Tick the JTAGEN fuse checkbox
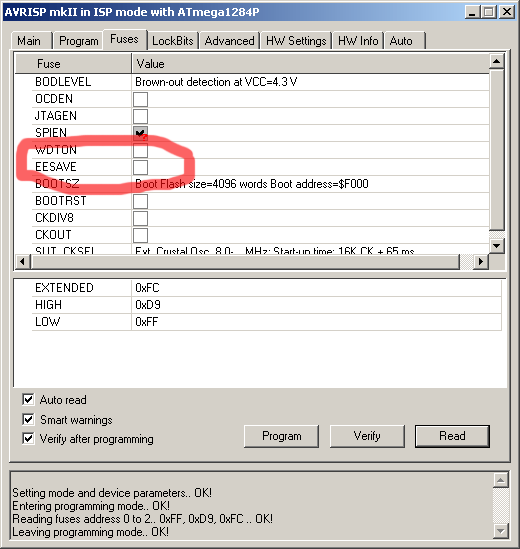Viewport: 520px width, 549px height. pos(140,116)
